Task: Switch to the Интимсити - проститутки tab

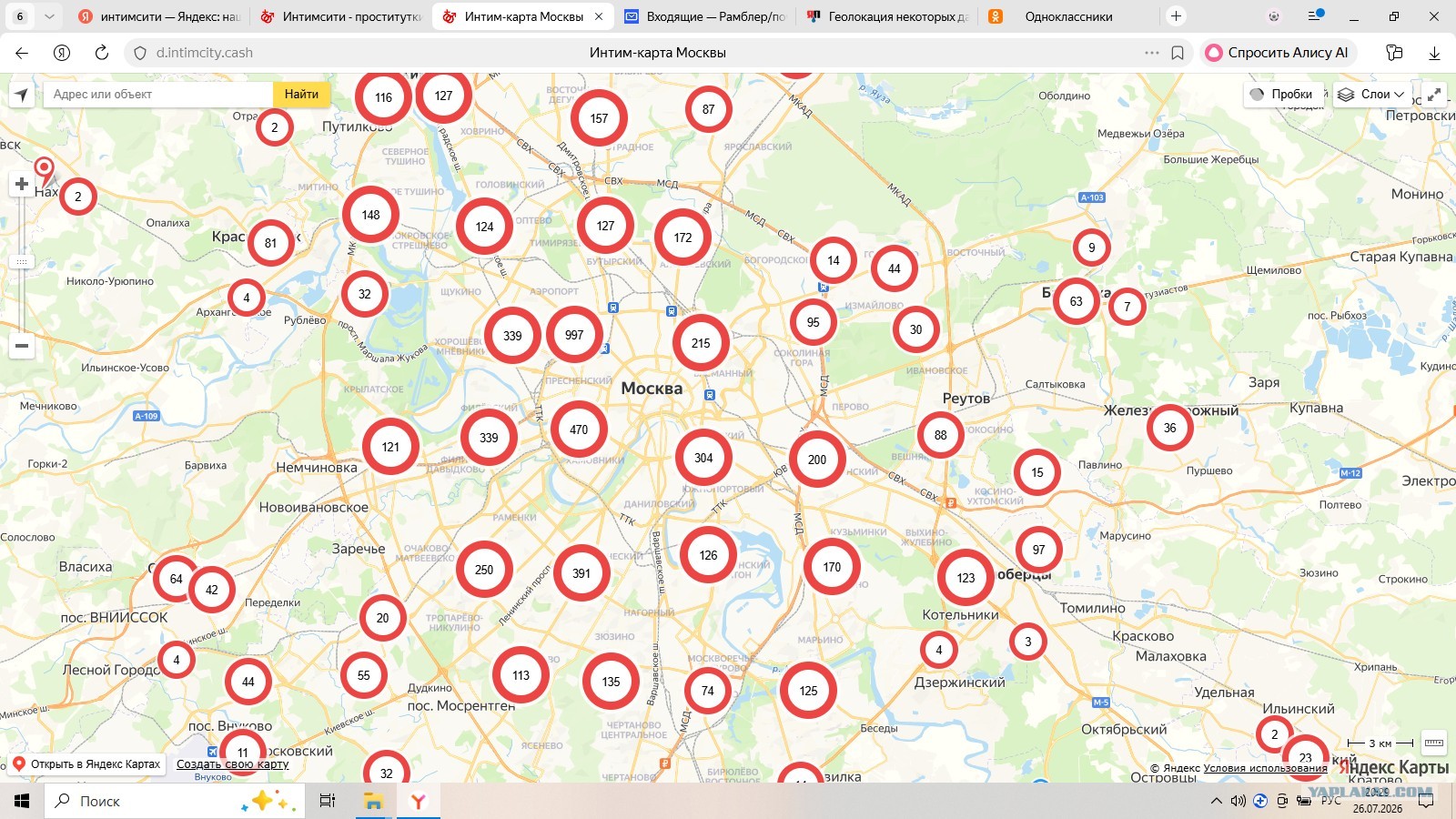Action: coord(341,16)
